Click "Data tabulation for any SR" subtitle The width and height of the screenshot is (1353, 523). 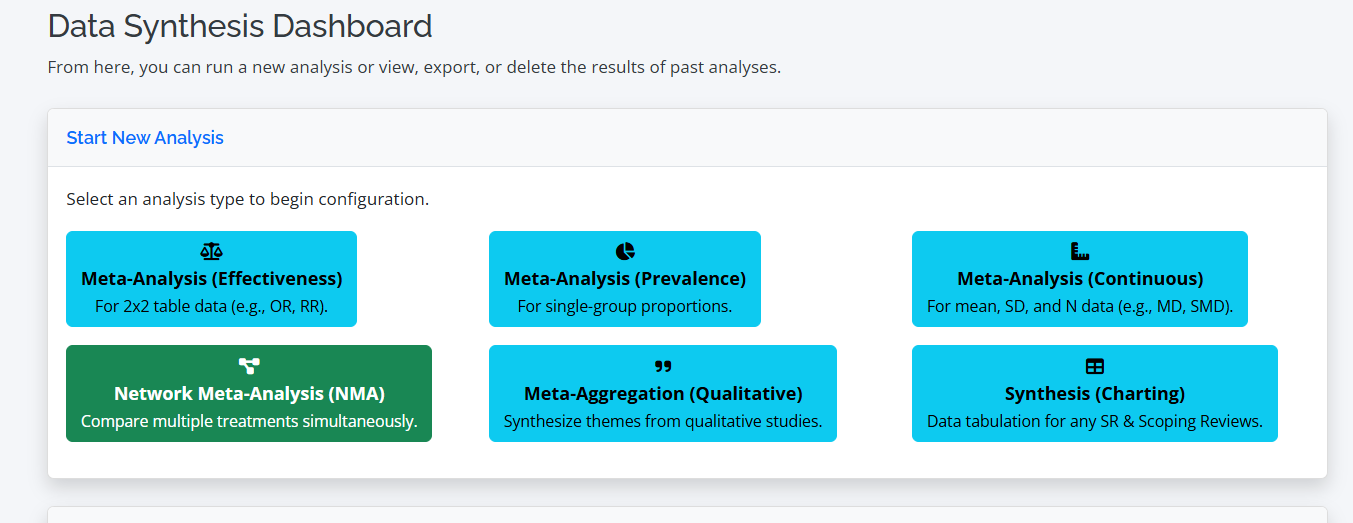pyautogui.click(x=1095, y=421)
